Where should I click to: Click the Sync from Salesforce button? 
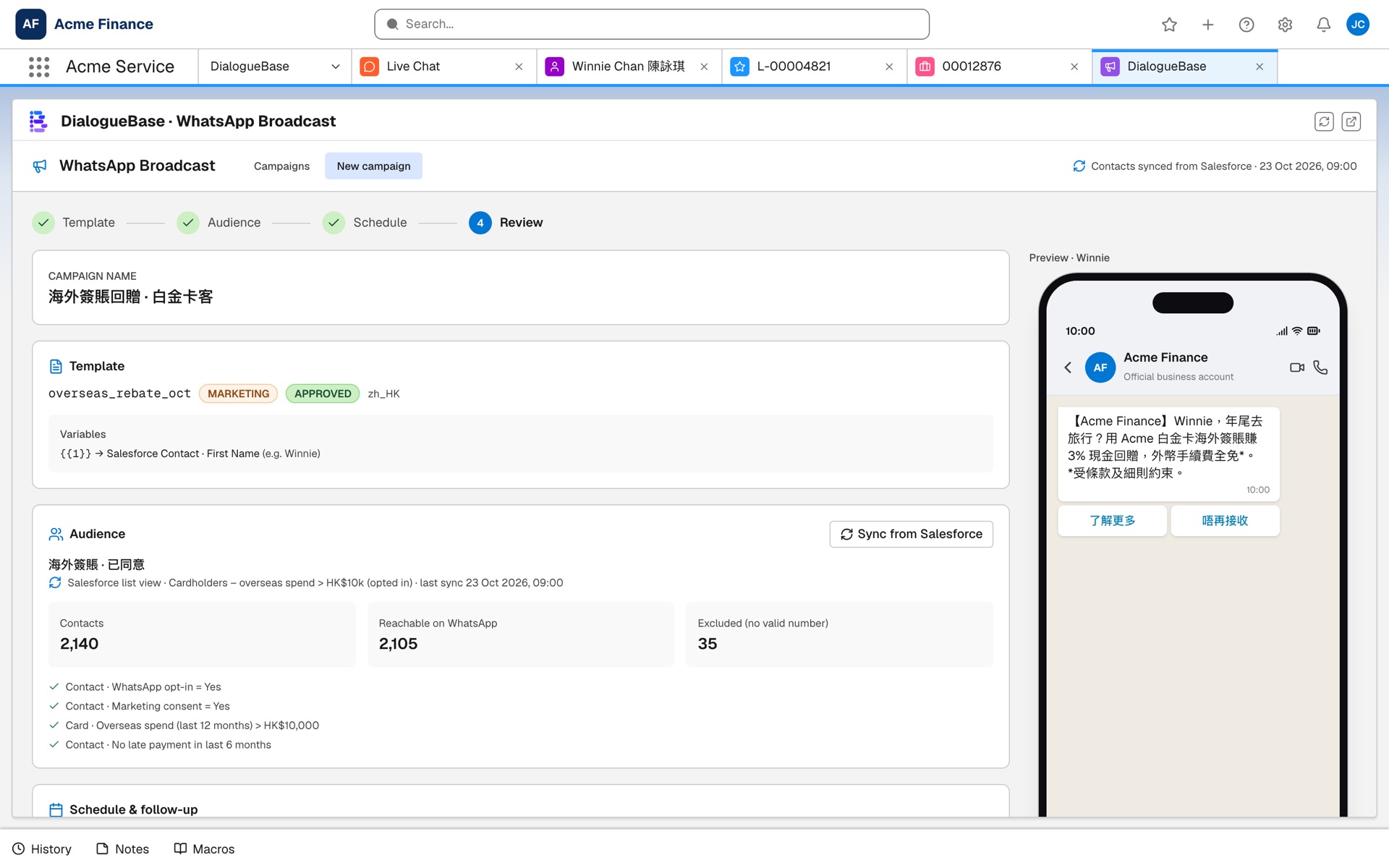(911, 534)
